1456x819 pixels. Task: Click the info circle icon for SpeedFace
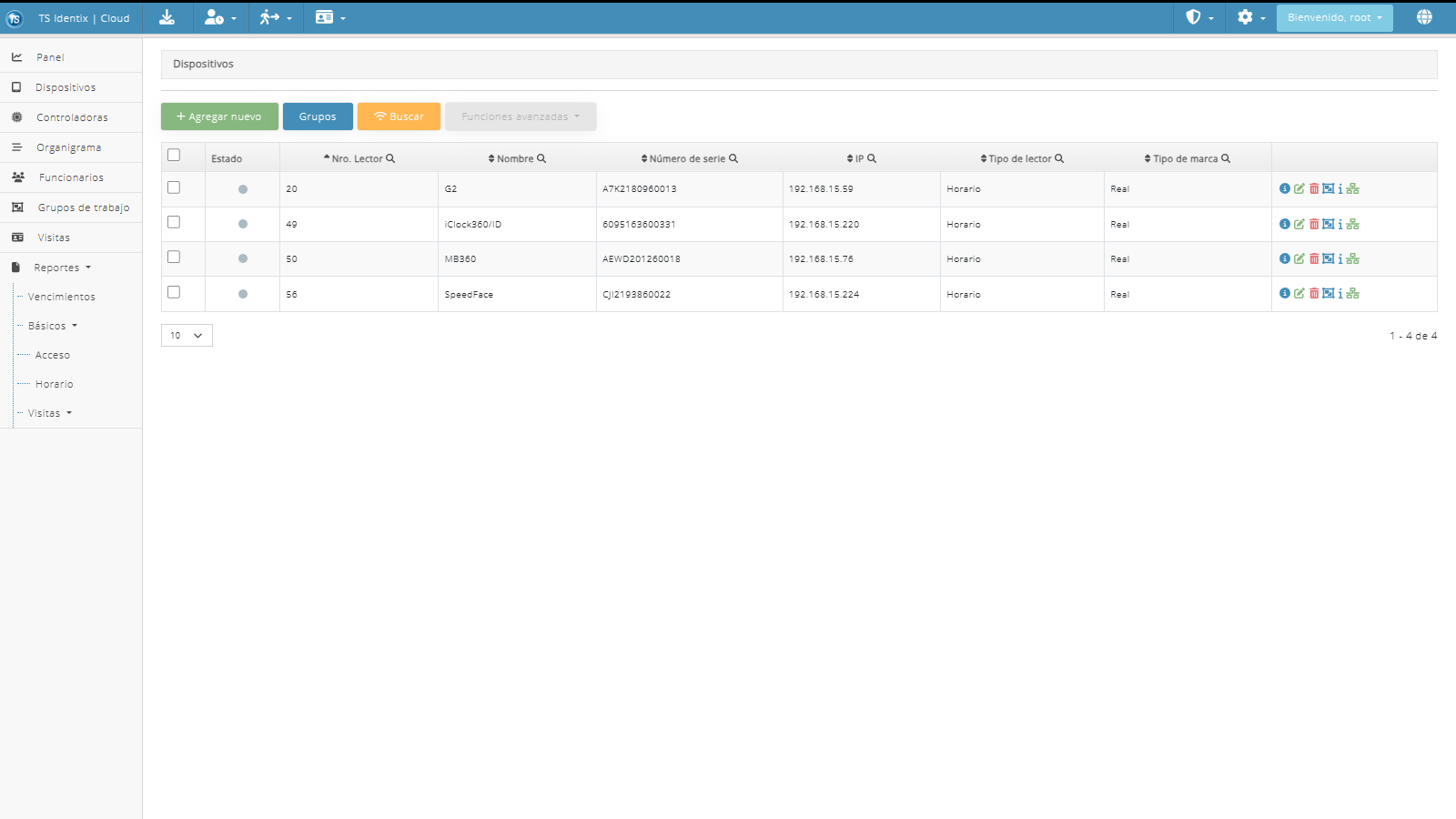pos(1285,293)
